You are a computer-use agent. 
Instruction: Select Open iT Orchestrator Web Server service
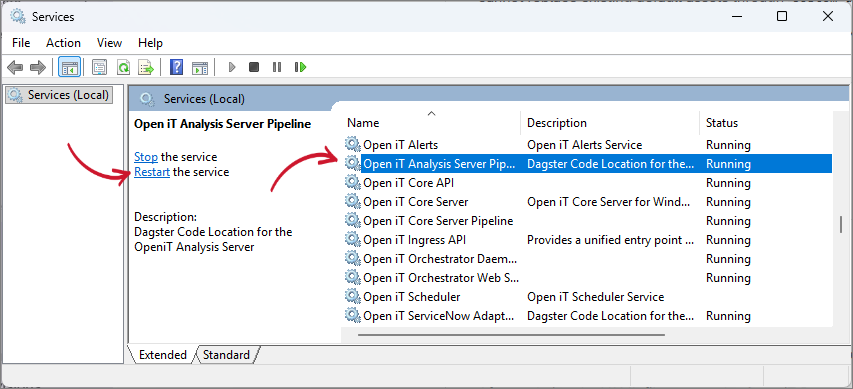coord(588,278)
